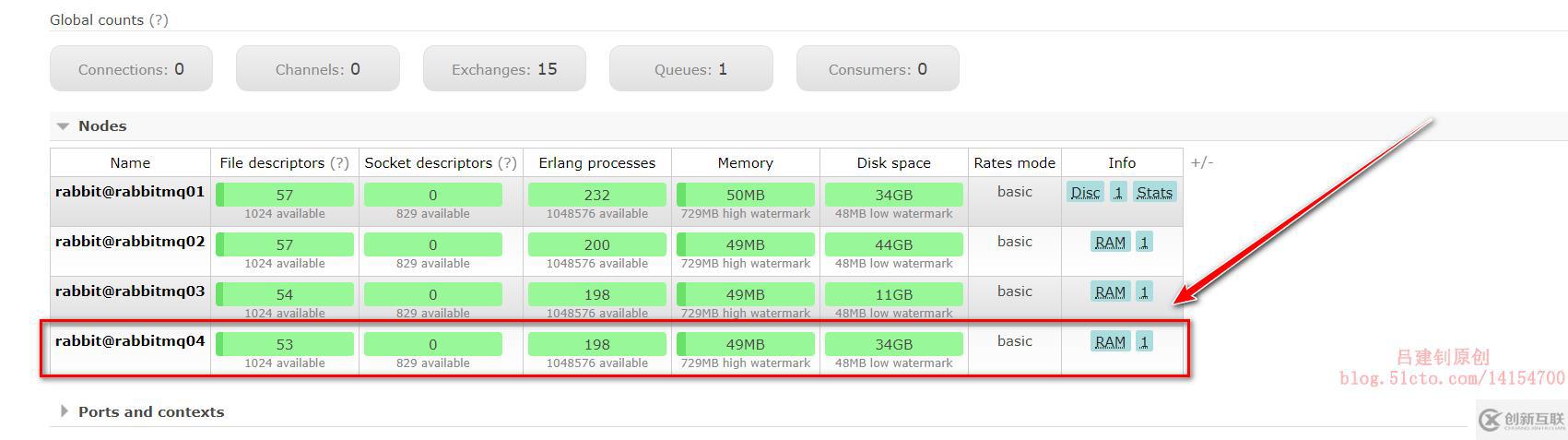Click the Queues count button
The height and width of the screenshot is (440, 1568).
690,69
